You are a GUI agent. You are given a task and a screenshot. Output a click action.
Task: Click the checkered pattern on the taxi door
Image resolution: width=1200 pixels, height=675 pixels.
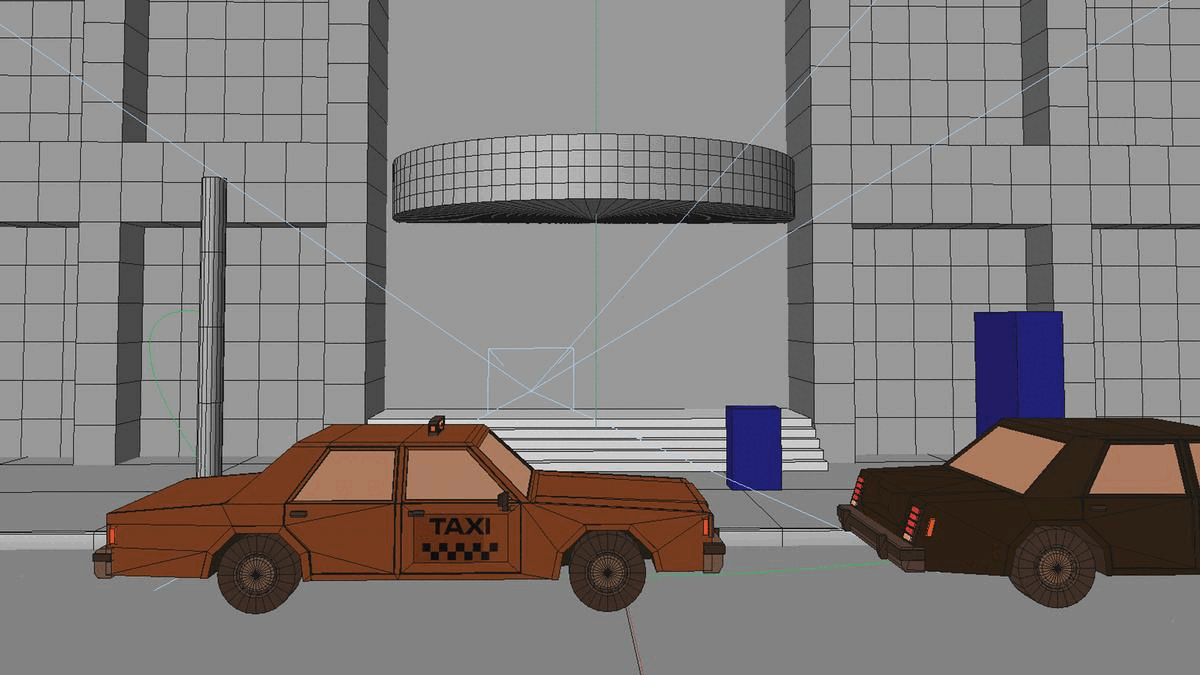[460, 550]
